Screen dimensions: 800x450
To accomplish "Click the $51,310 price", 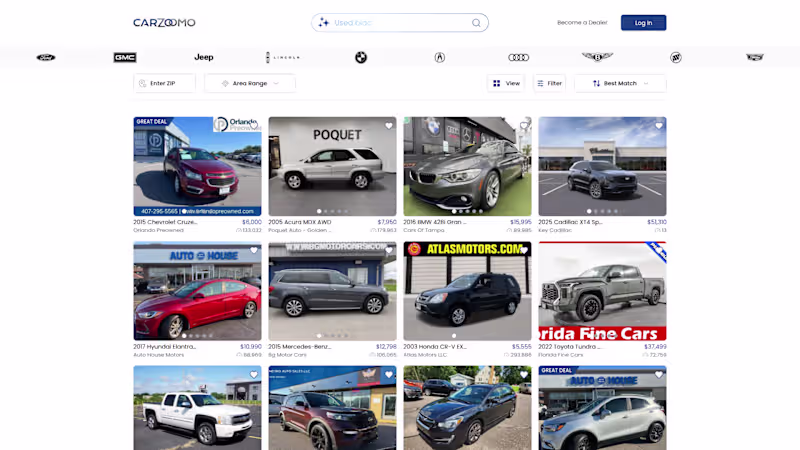I will pyautogui.click(x=657, y=222).
